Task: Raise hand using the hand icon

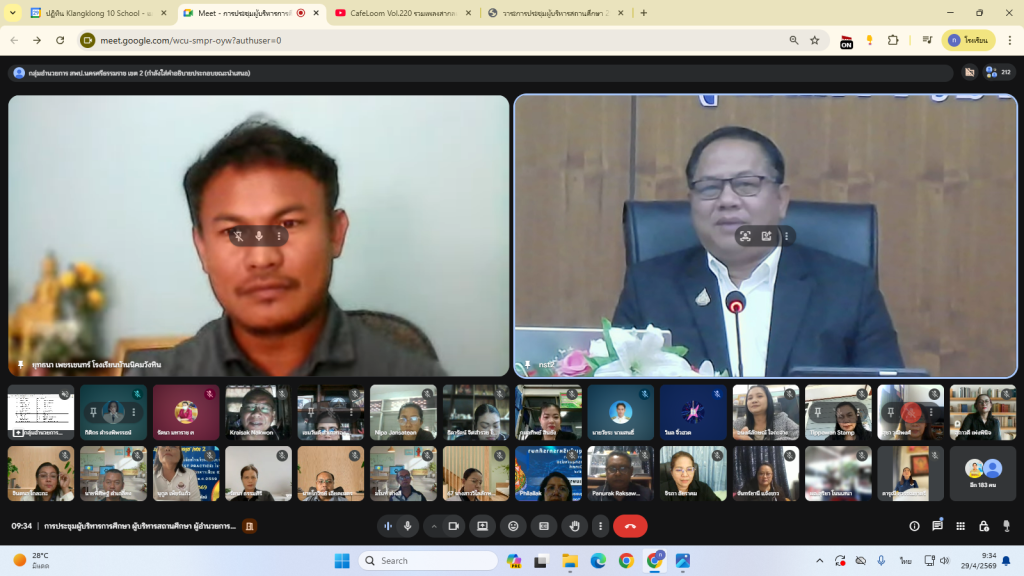Action: coord(573,526)
